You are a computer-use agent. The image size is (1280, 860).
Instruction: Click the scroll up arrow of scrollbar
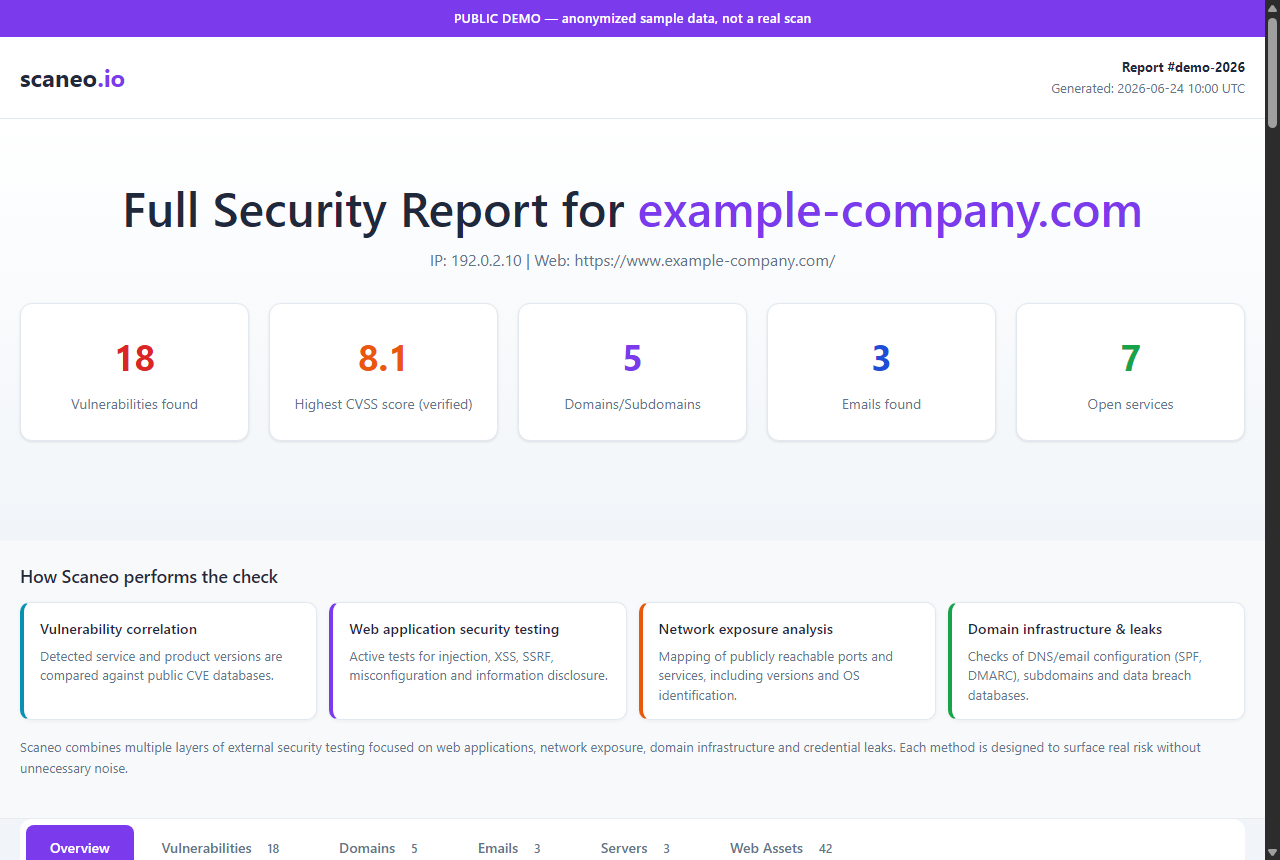point(1272,8)
